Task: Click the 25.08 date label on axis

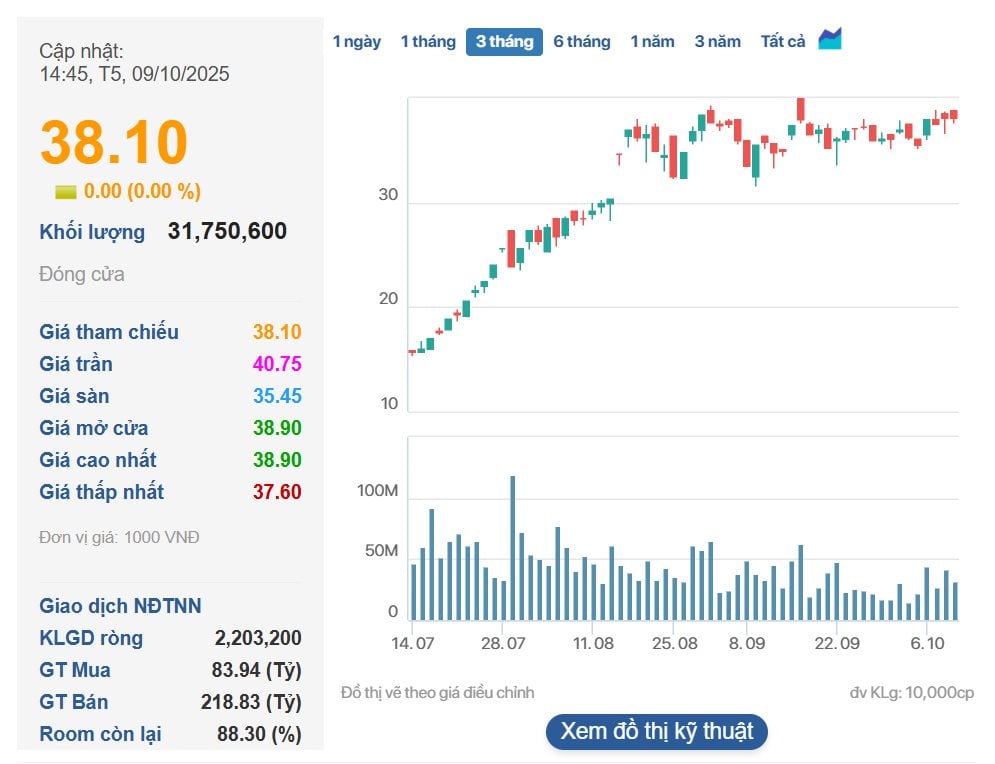Action: point(675,642)
